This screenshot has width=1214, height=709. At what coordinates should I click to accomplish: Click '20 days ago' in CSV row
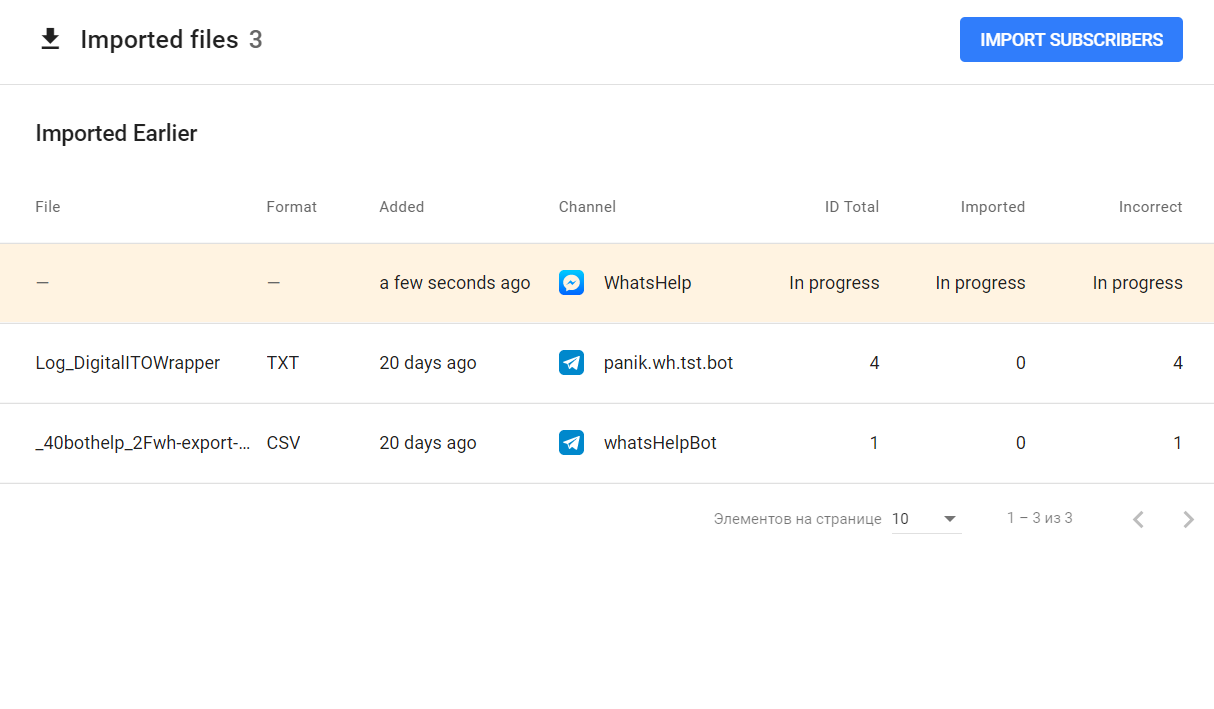428,443
